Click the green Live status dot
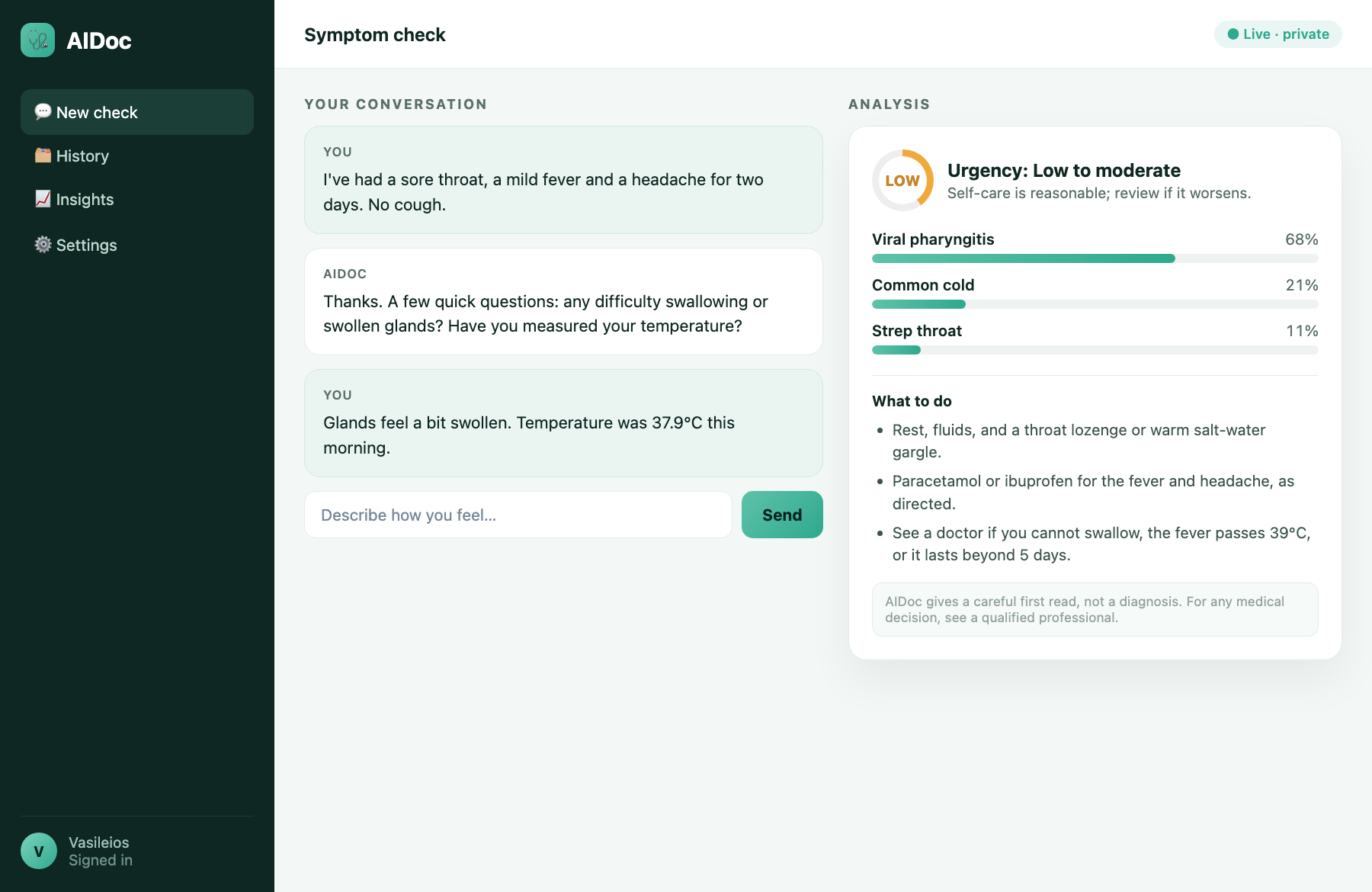Viewport: 1372px width, 892px height. coord(1233,34)
